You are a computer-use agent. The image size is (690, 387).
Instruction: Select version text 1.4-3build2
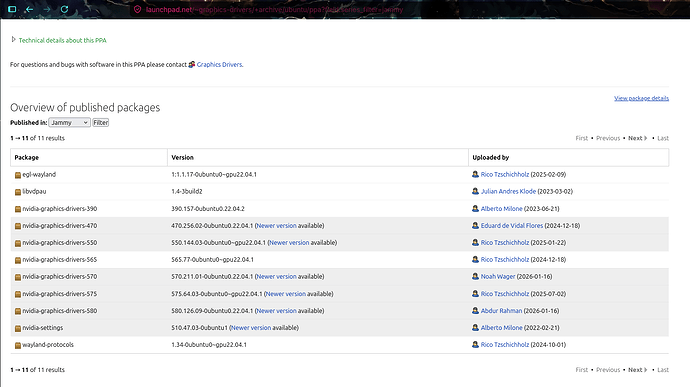pyautogui.click(x=187, y=192)
